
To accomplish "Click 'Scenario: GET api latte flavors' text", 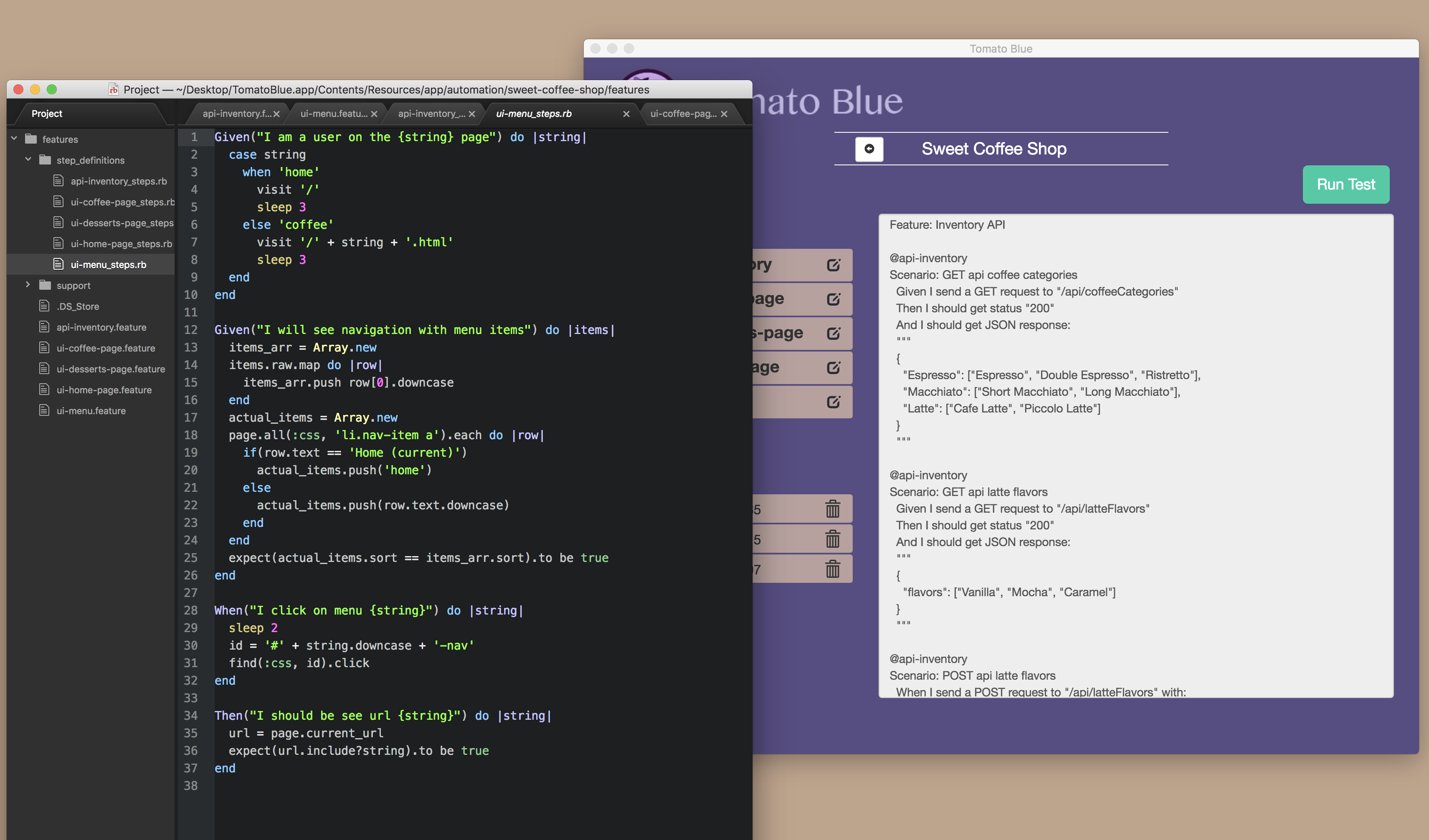I will 968,492.
